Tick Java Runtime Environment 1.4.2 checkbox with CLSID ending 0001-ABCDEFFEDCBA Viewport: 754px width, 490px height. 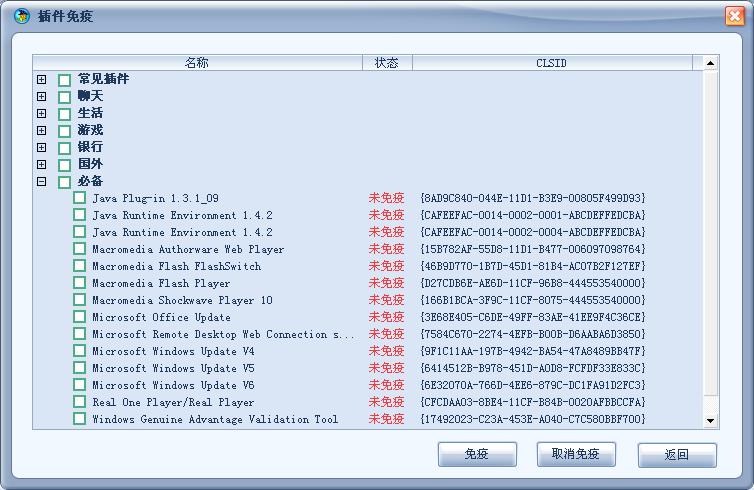coord(80,214)
